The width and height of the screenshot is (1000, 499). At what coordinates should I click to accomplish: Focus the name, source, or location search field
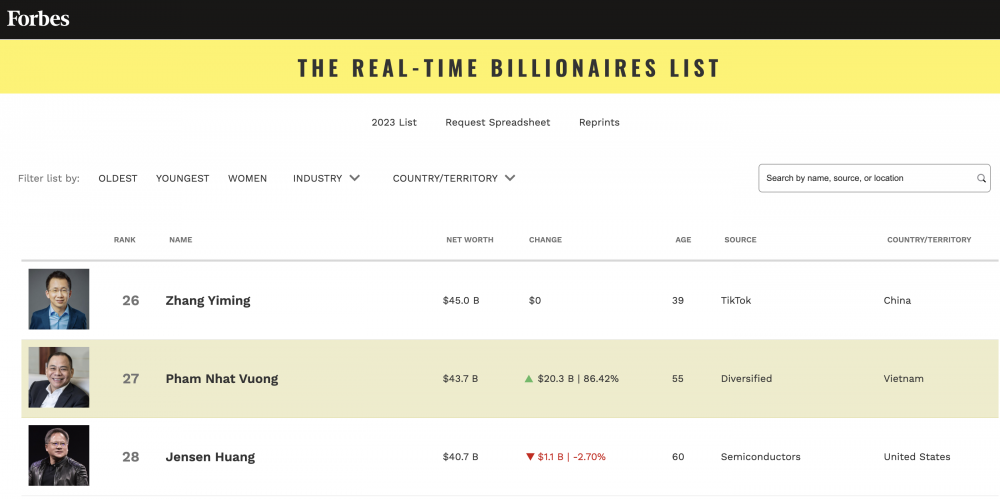(874, 178)
